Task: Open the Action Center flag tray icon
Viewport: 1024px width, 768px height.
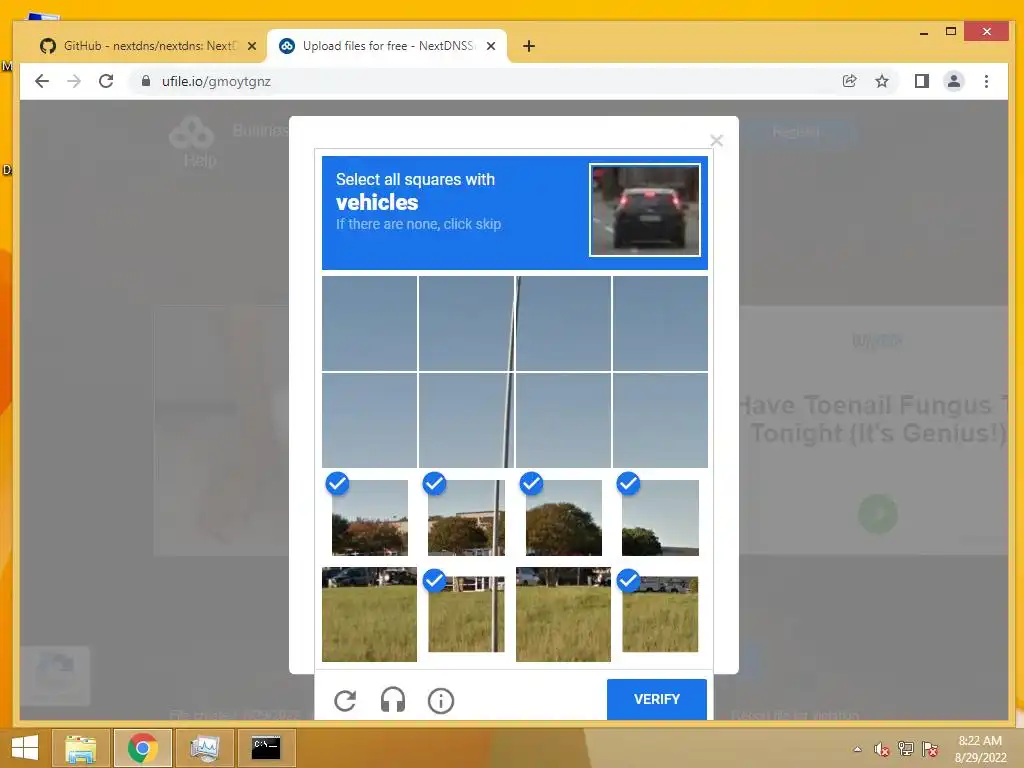Action: [x=930, y=749]
